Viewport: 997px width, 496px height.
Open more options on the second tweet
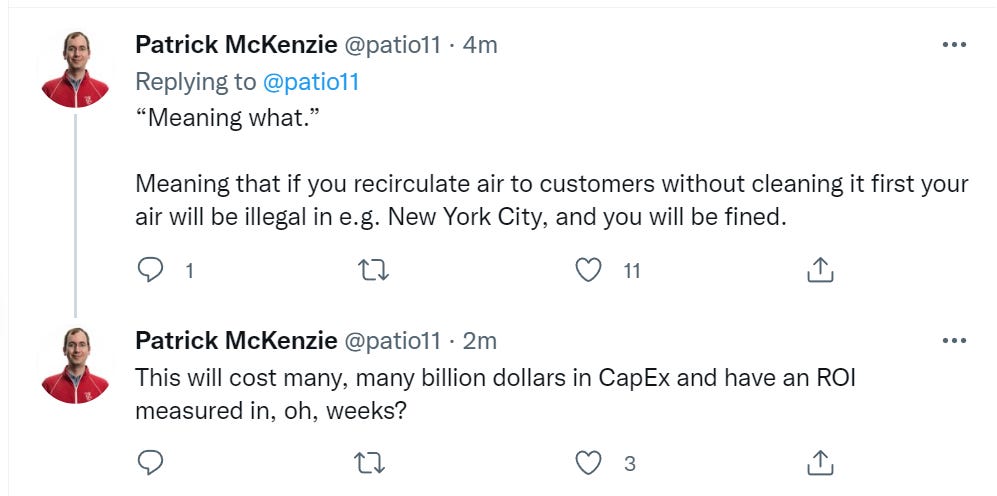954,341
